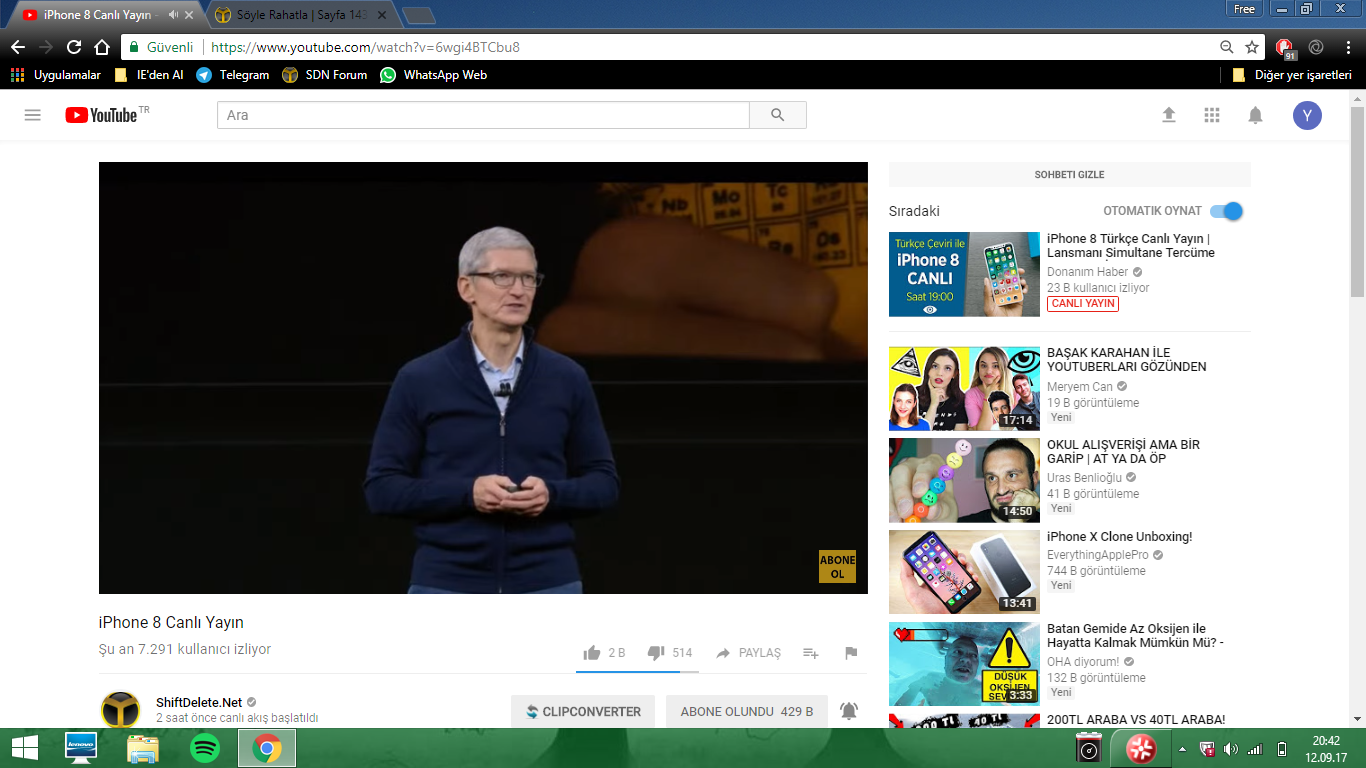Click the SOHBETİ GİZLE button
1366x768 pixels.
pos(1070,175)
